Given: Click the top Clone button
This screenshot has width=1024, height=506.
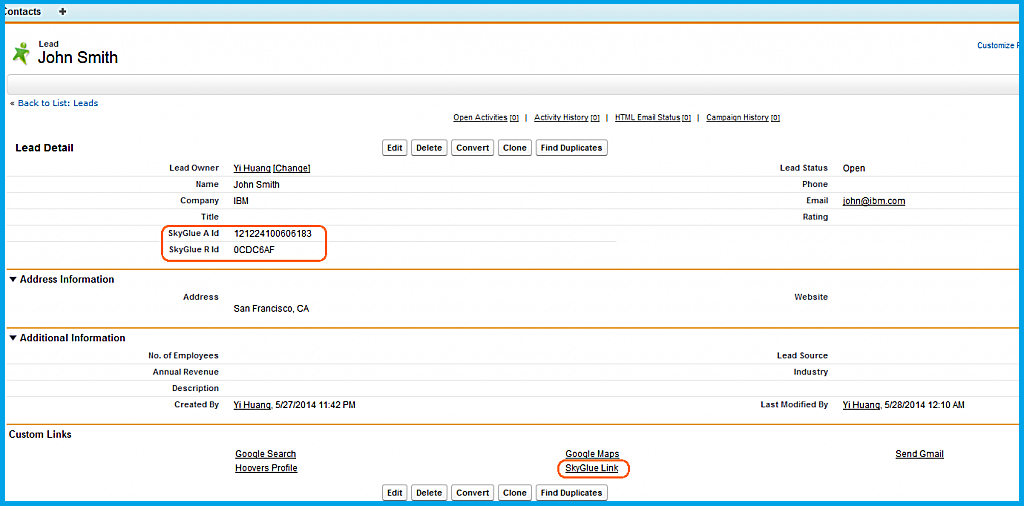Looking at the screenshot, I should [515, 148].
